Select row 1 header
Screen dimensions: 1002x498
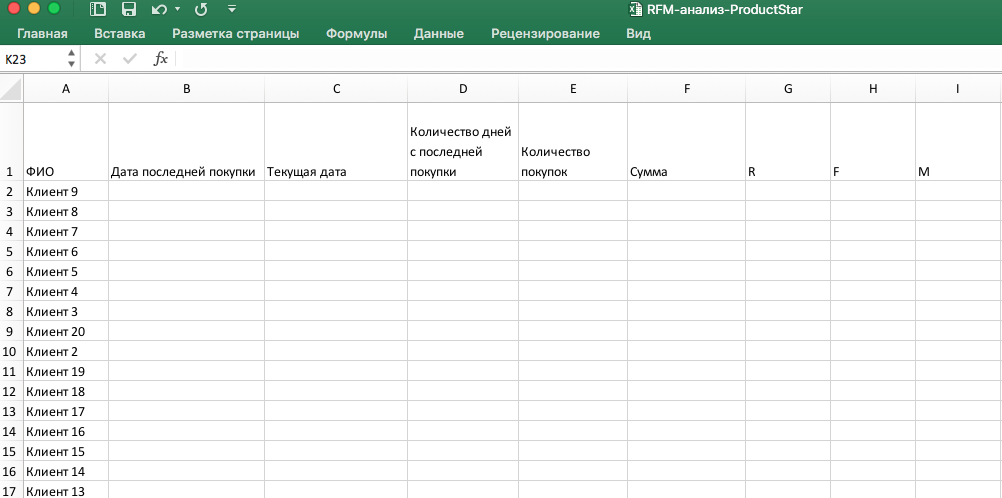click(x=12, y=141)
